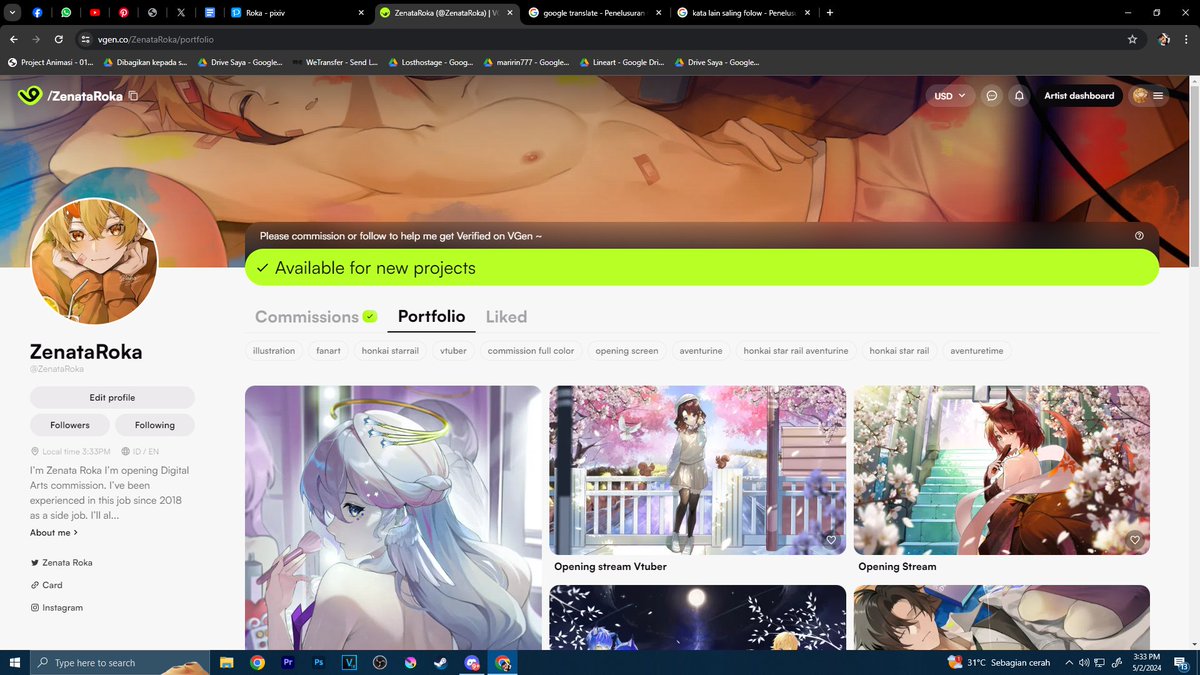Open the pinned Facebook tab
1200x675 pixels.
38,13
